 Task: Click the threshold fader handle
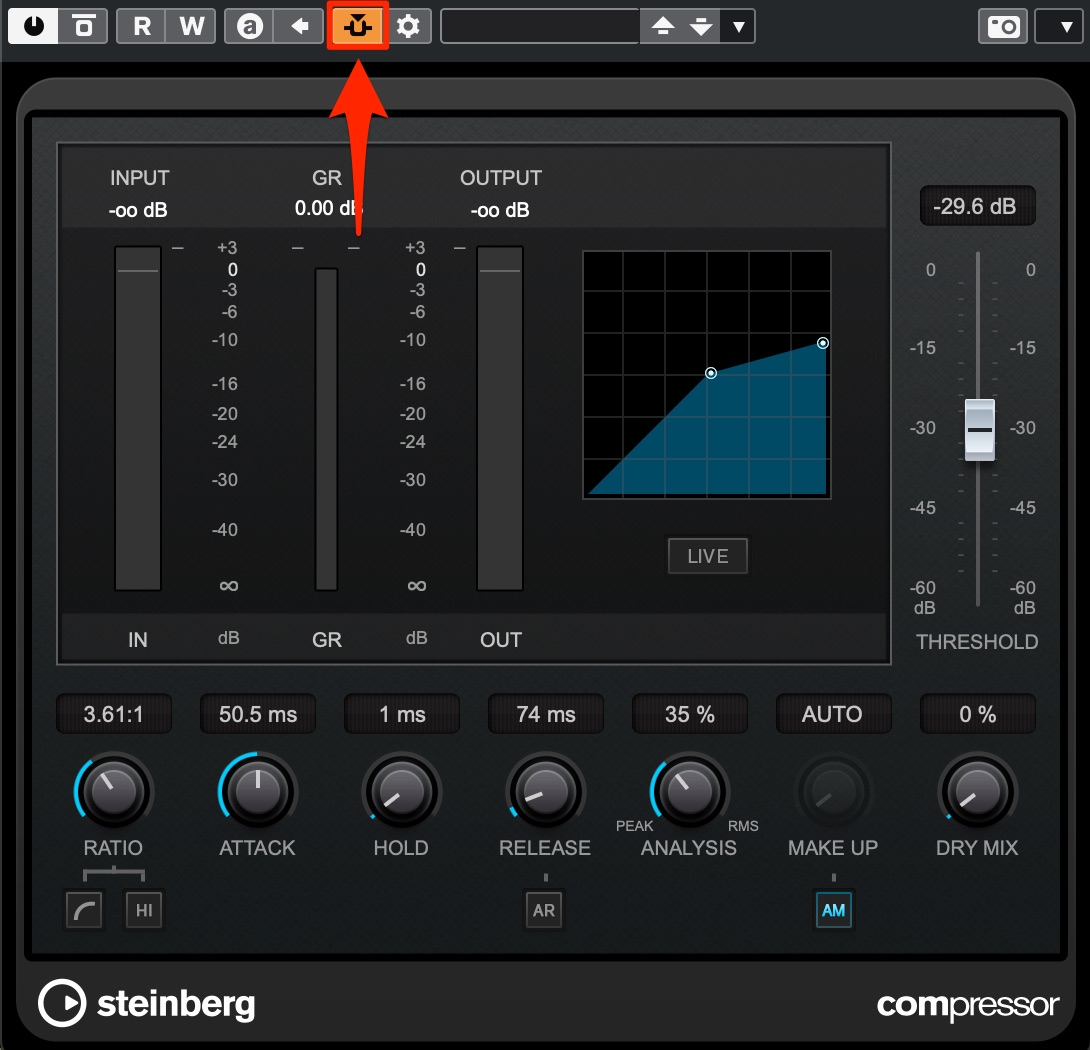point(979,430)
